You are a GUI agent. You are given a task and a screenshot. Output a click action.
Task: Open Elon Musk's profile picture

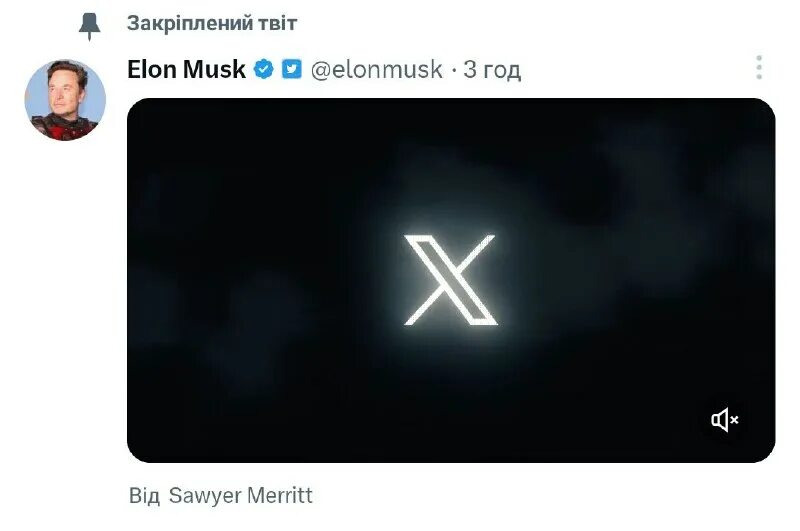(x=64, y=100)
